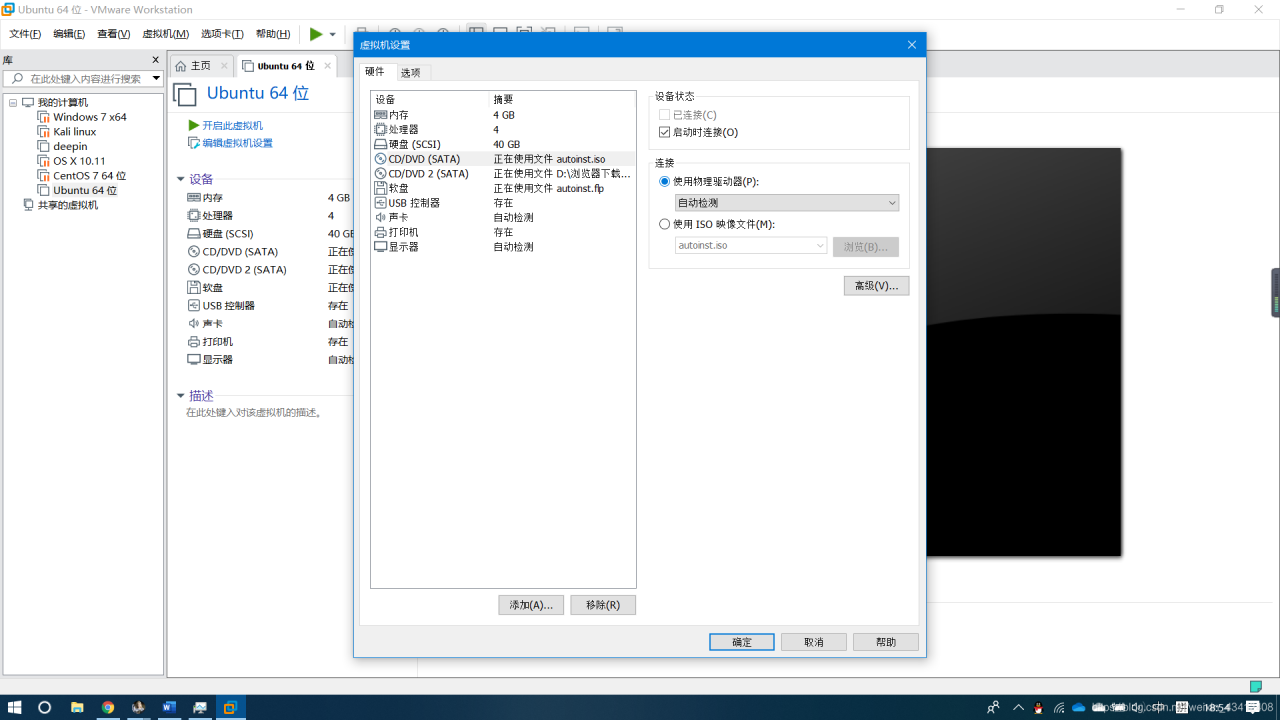Click the 硬盘 (SCSI) disk icon in dialog

click(x=380, y=144)
